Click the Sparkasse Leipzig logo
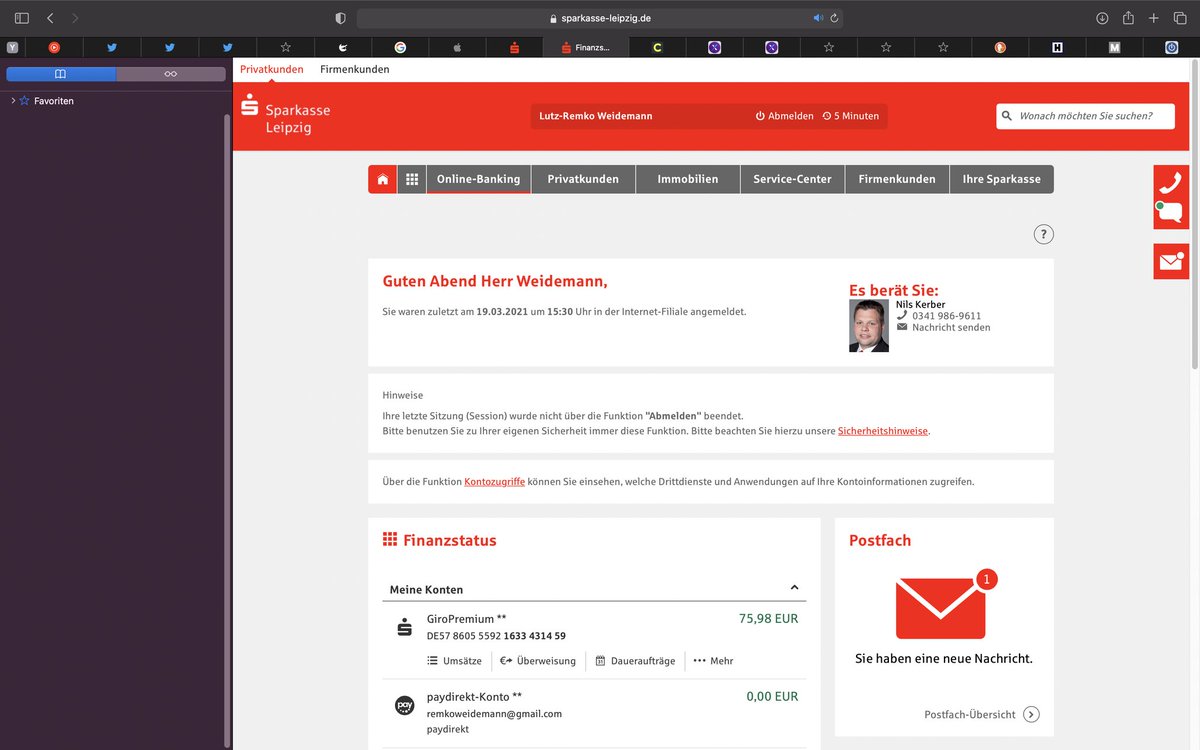Image resolution: width=1200 pixels, height=750 pixels. coord(286,115)
